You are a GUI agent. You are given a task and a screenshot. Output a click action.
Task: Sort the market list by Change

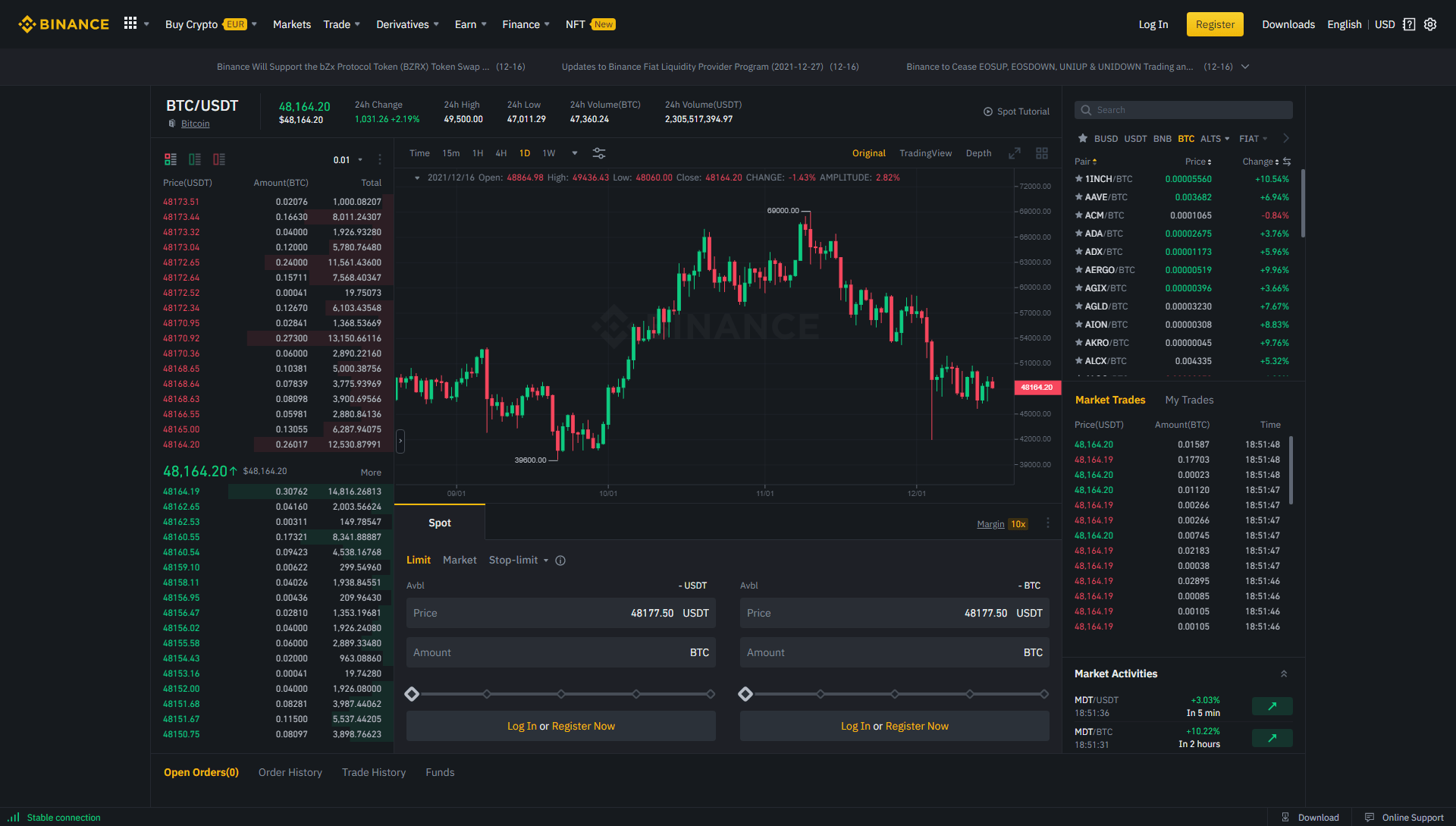click(x=1260, y=162)
